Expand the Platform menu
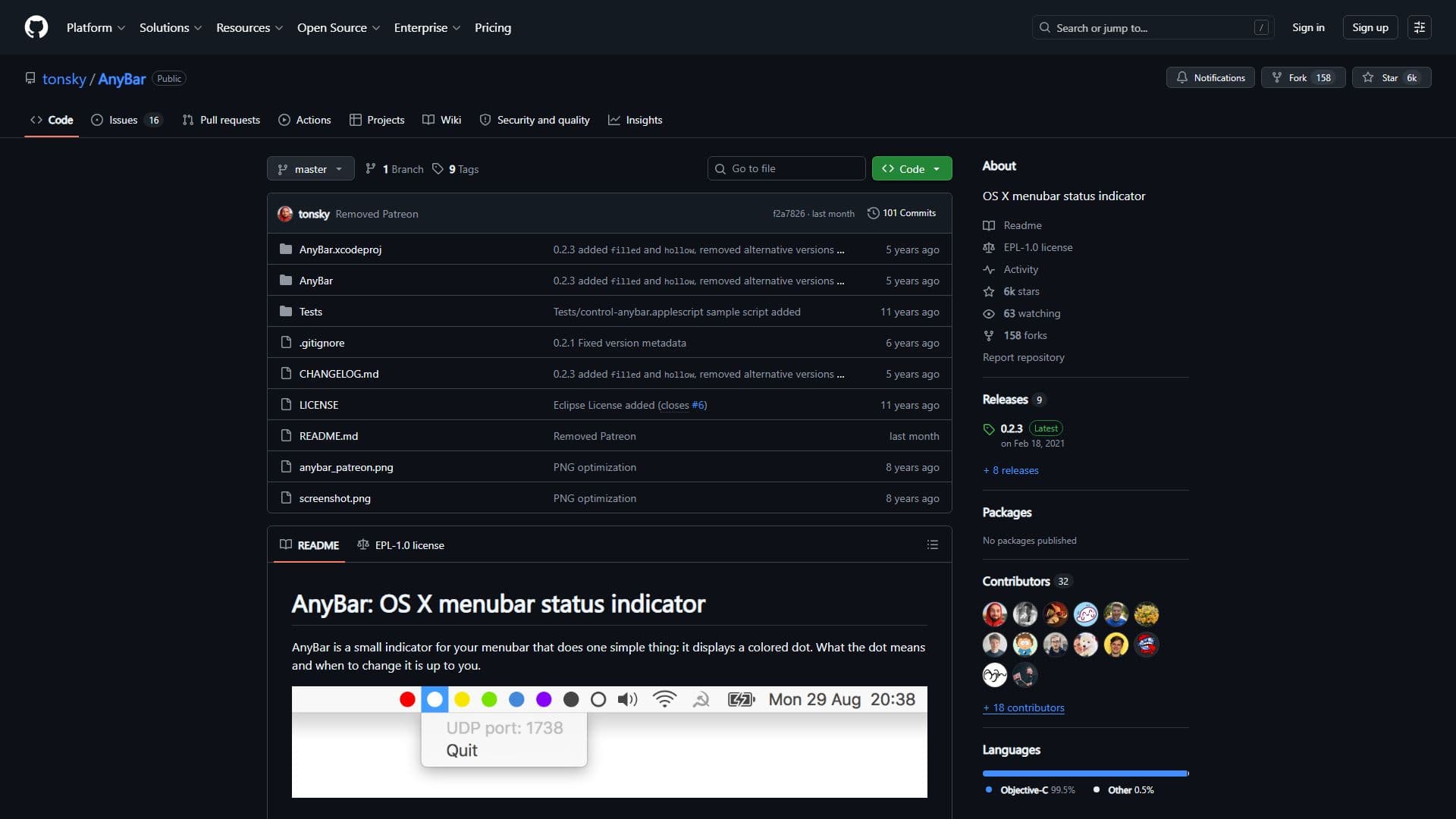The image size is (1456, 819). pos(96,27)
